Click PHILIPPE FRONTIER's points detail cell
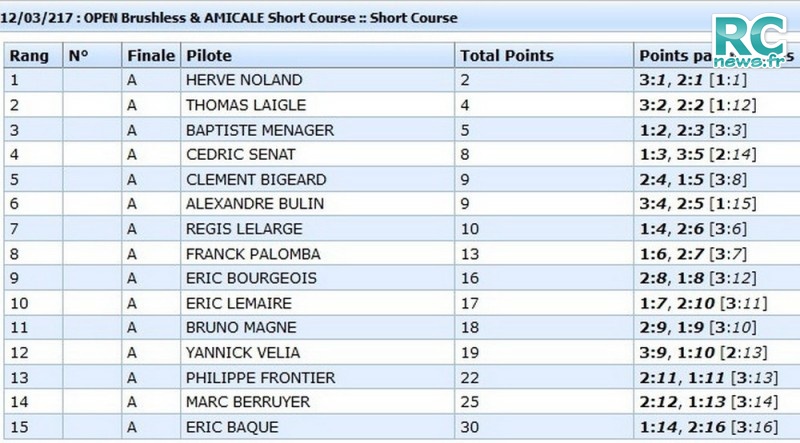Screen dimensions: 800x443 pyautogui.click(x=717, y=378)
